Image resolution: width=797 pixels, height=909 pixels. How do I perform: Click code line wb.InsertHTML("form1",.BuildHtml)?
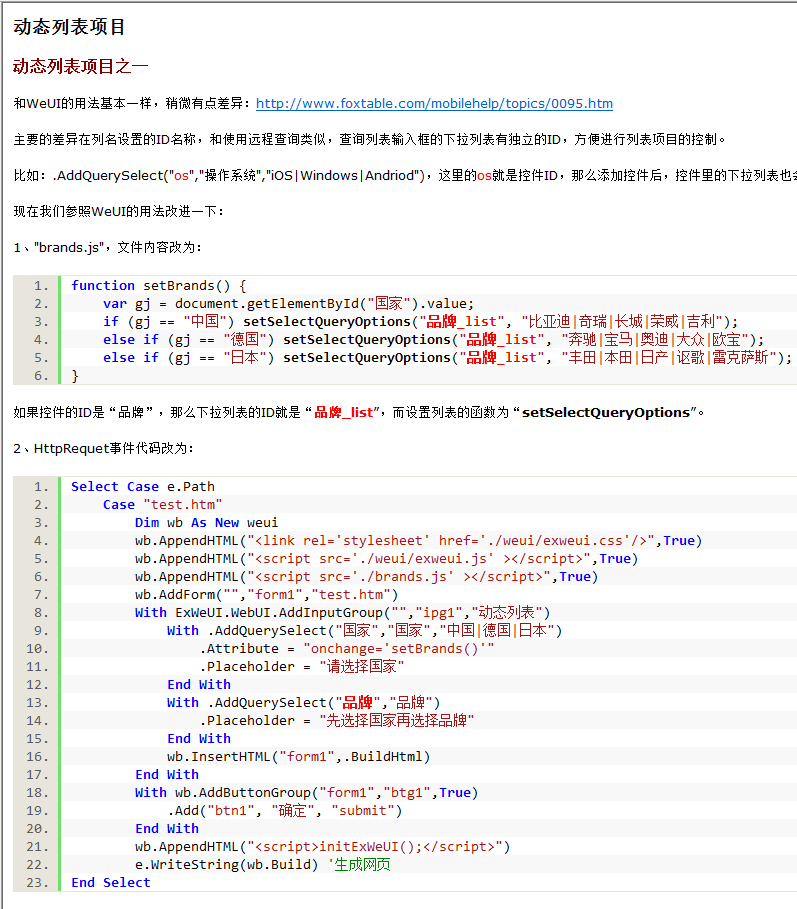[x=299, y=757]
